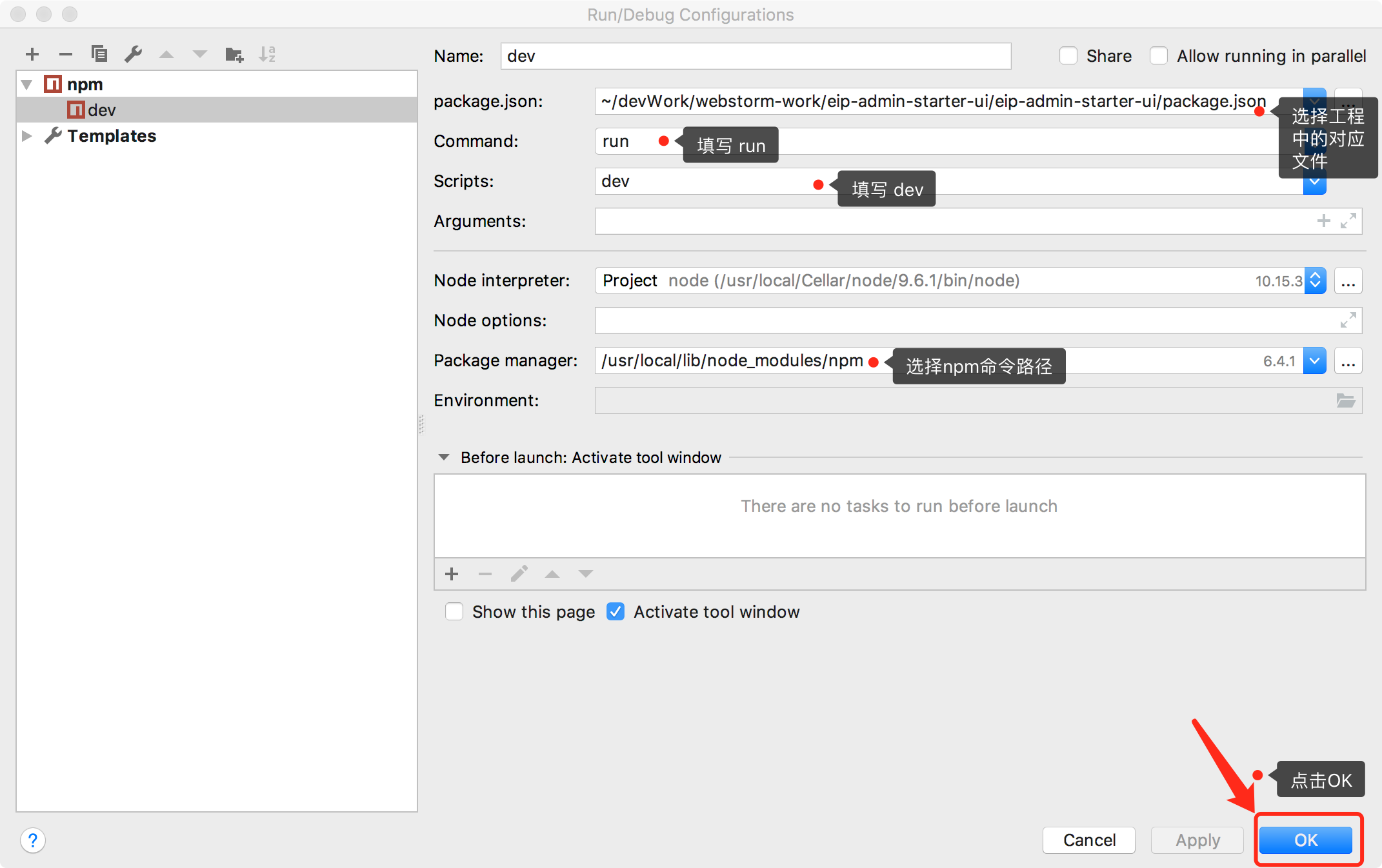Open the help question mark button
1382x868 pixels.
33,840
